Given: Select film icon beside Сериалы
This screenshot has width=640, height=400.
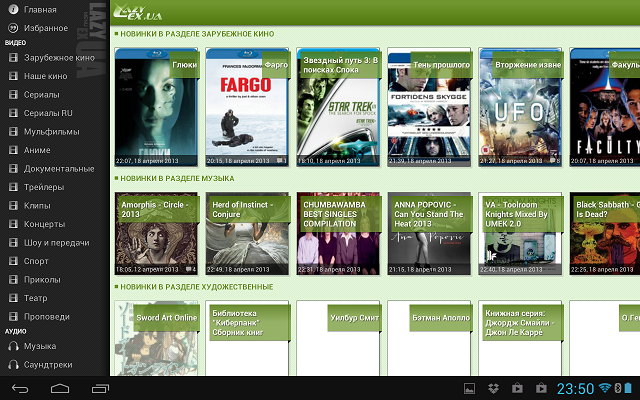Looking at the screenshot, I should 13,95.
